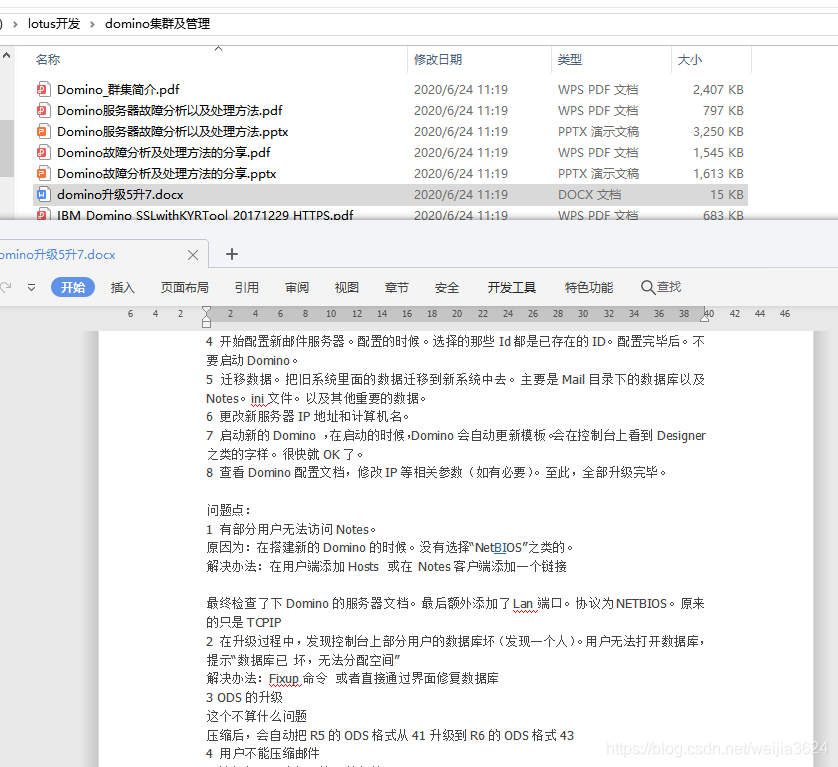Select file domino升级5升7.docx
The width and height of the screenshot is (838, 767).
tap(120, 195)
